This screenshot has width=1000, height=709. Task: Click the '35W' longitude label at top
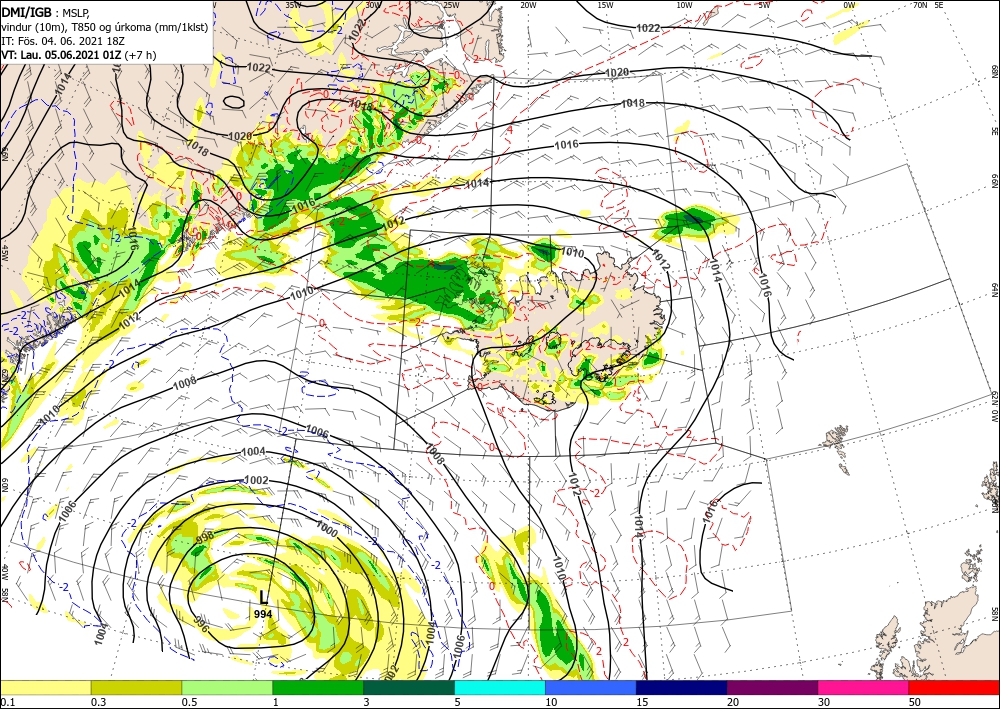click(293, 5)
